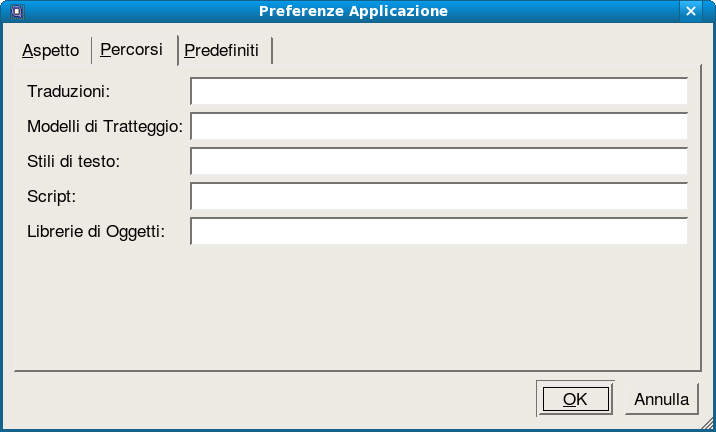716x432 pixels.
Task: Click the Traduzioni label
Action: pos(68,92)
